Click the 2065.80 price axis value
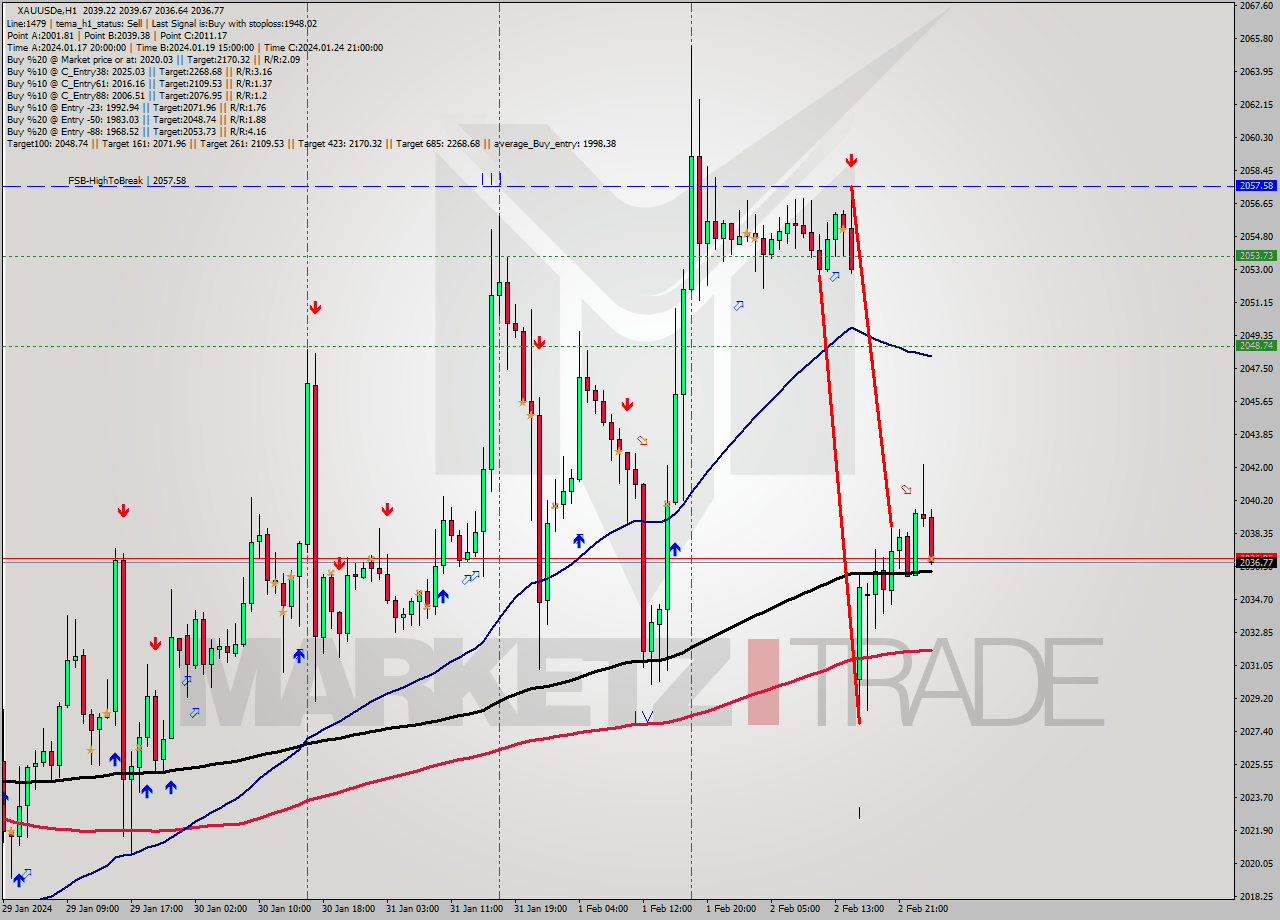This screenshot has width=1280, height=920. pos(1255,39)
